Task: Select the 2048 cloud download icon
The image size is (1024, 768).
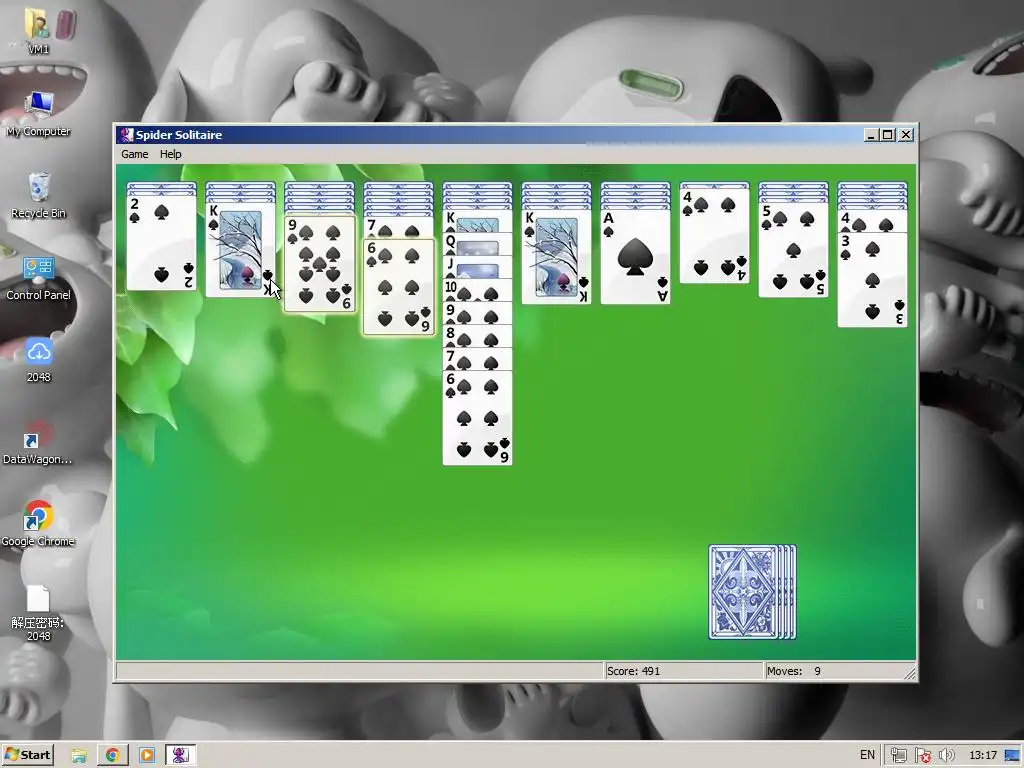Action: coord(39,360)
